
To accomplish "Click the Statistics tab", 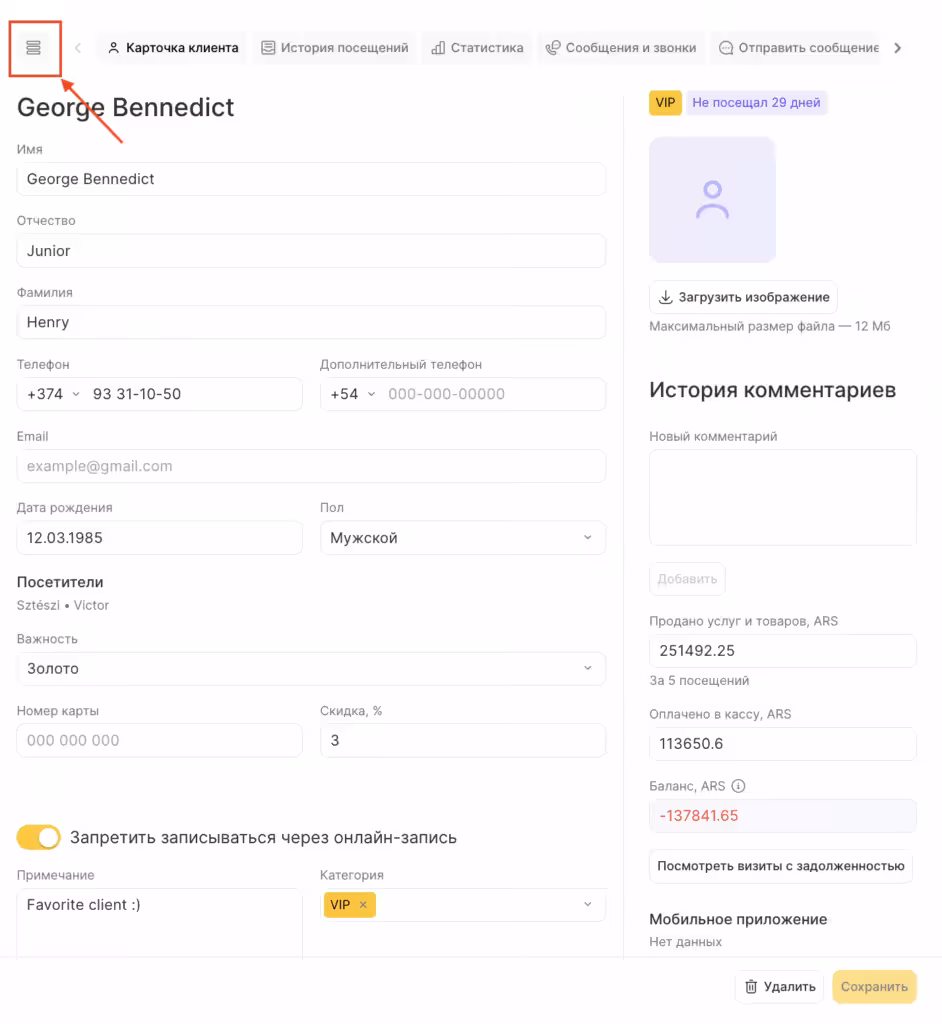I will tap(477, 48).
